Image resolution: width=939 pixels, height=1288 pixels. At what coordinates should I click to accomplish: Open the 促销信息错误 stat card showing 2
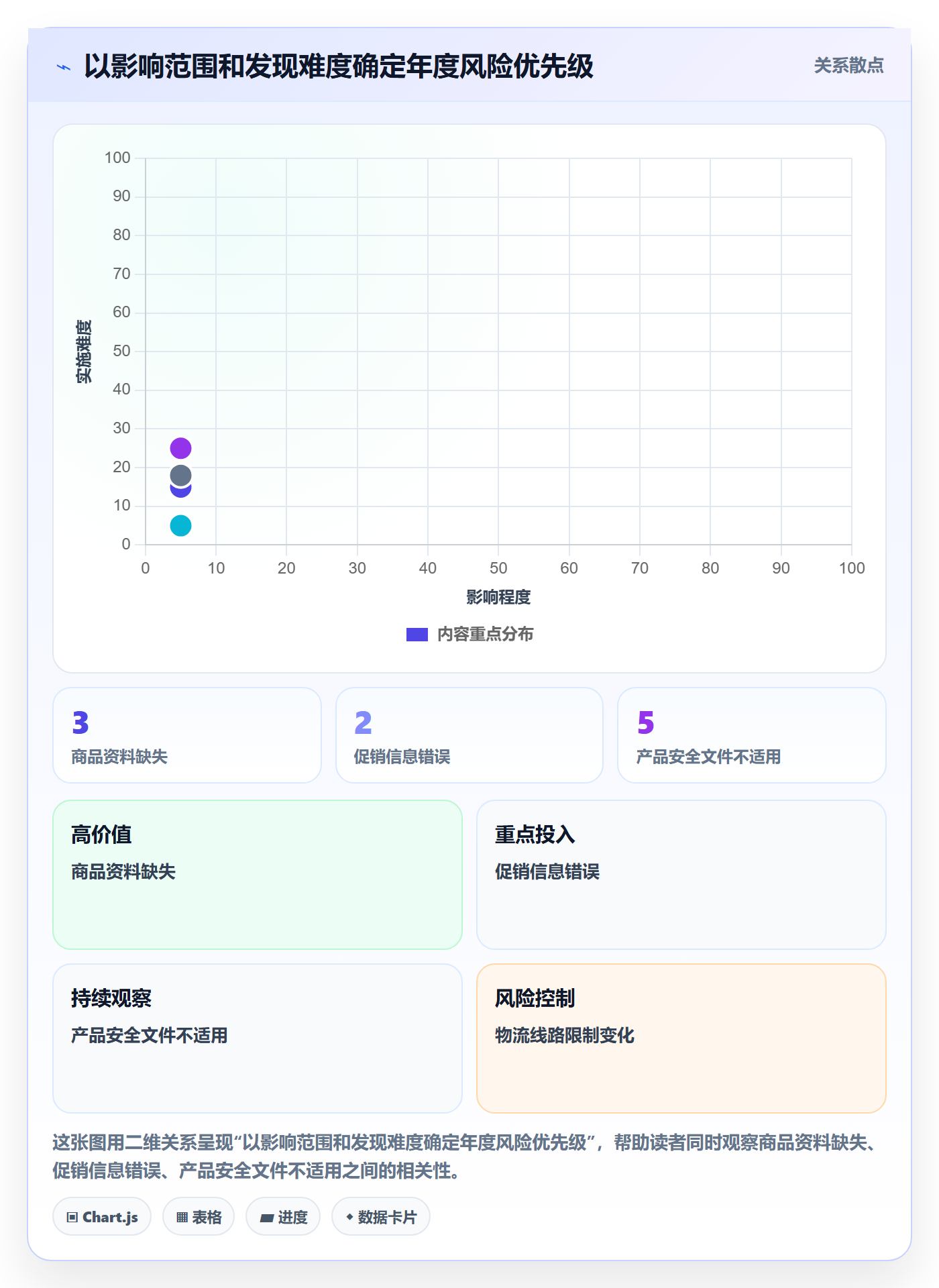pos(469,735)
